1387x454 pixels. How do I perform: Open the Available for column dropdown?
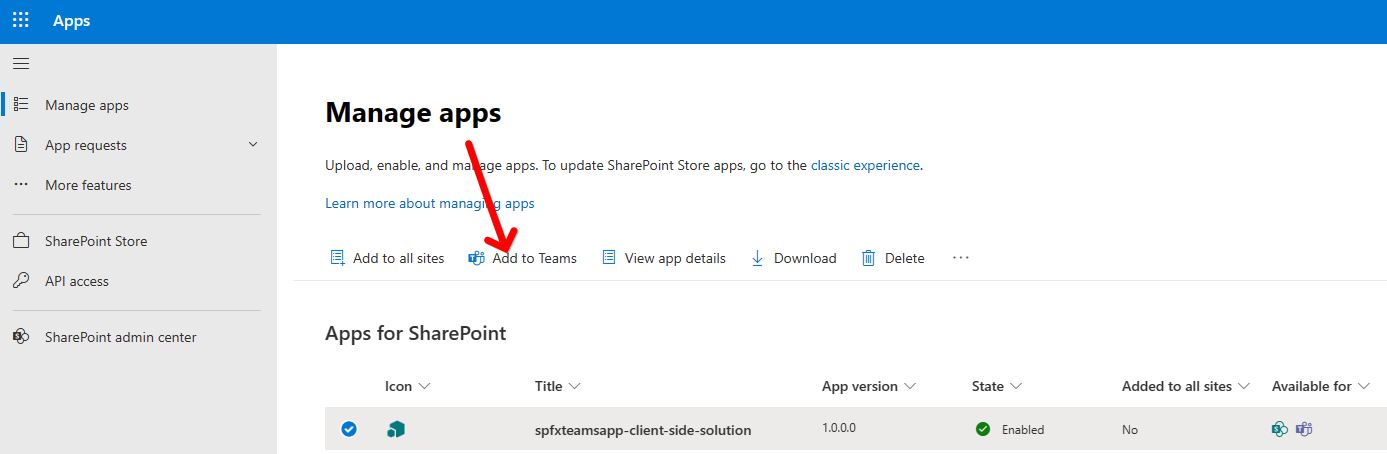coord(1363,386)
